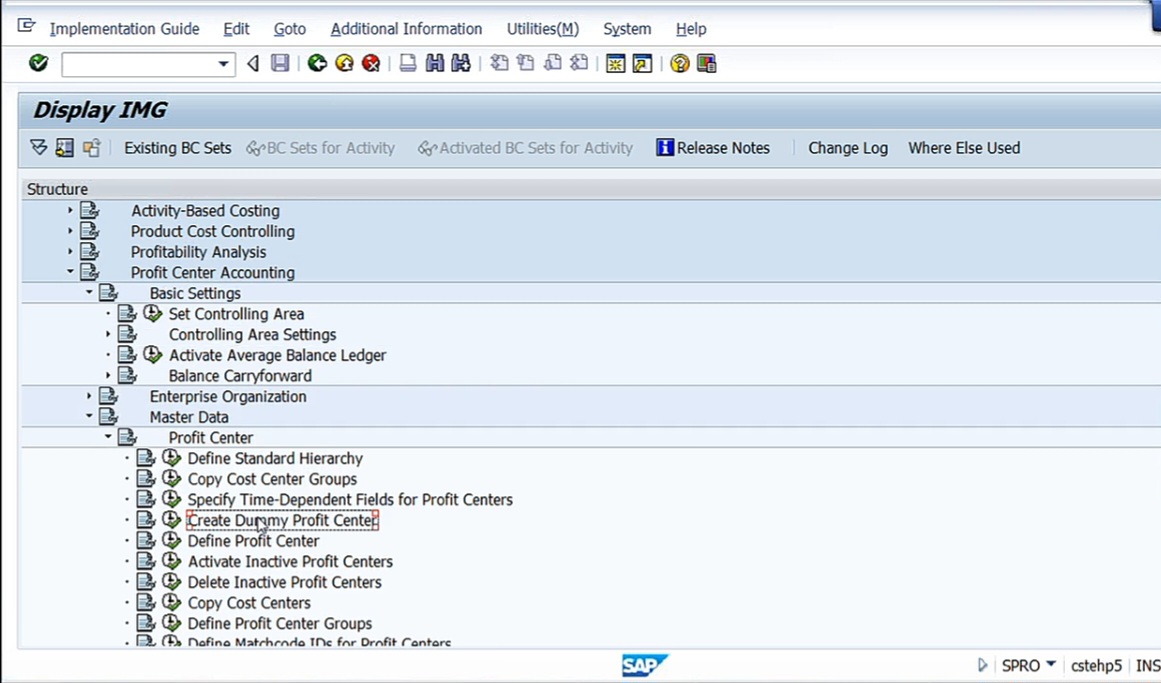The image size is (1161, 683).
Task: Go to next page icon
Action: pyautogui.click(x=552, y=64)
